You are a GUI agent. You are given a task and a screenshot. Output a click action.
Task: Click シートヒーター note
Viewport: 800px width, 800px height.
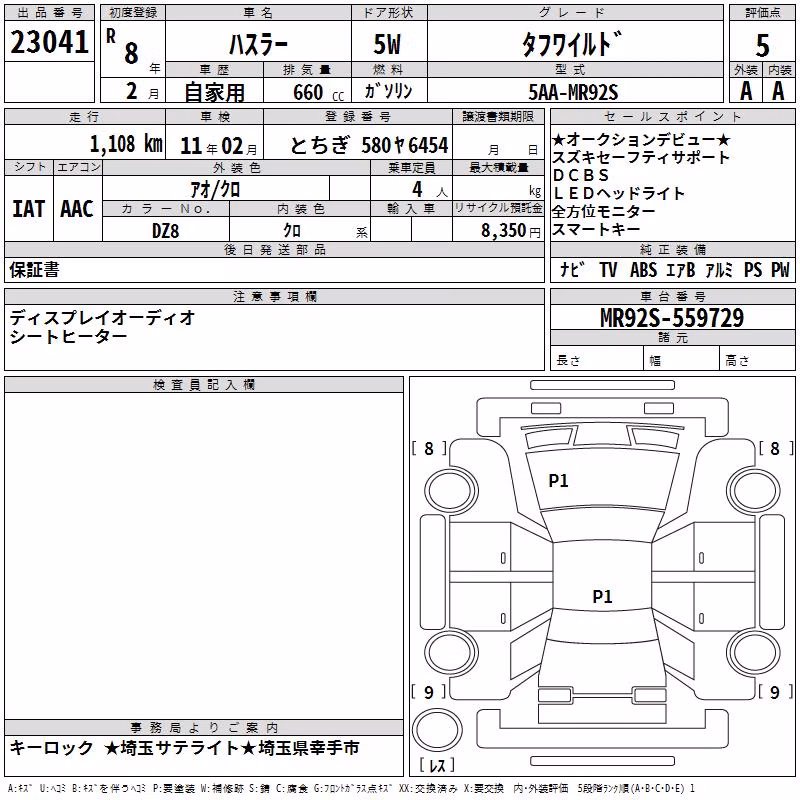[68, 336]
